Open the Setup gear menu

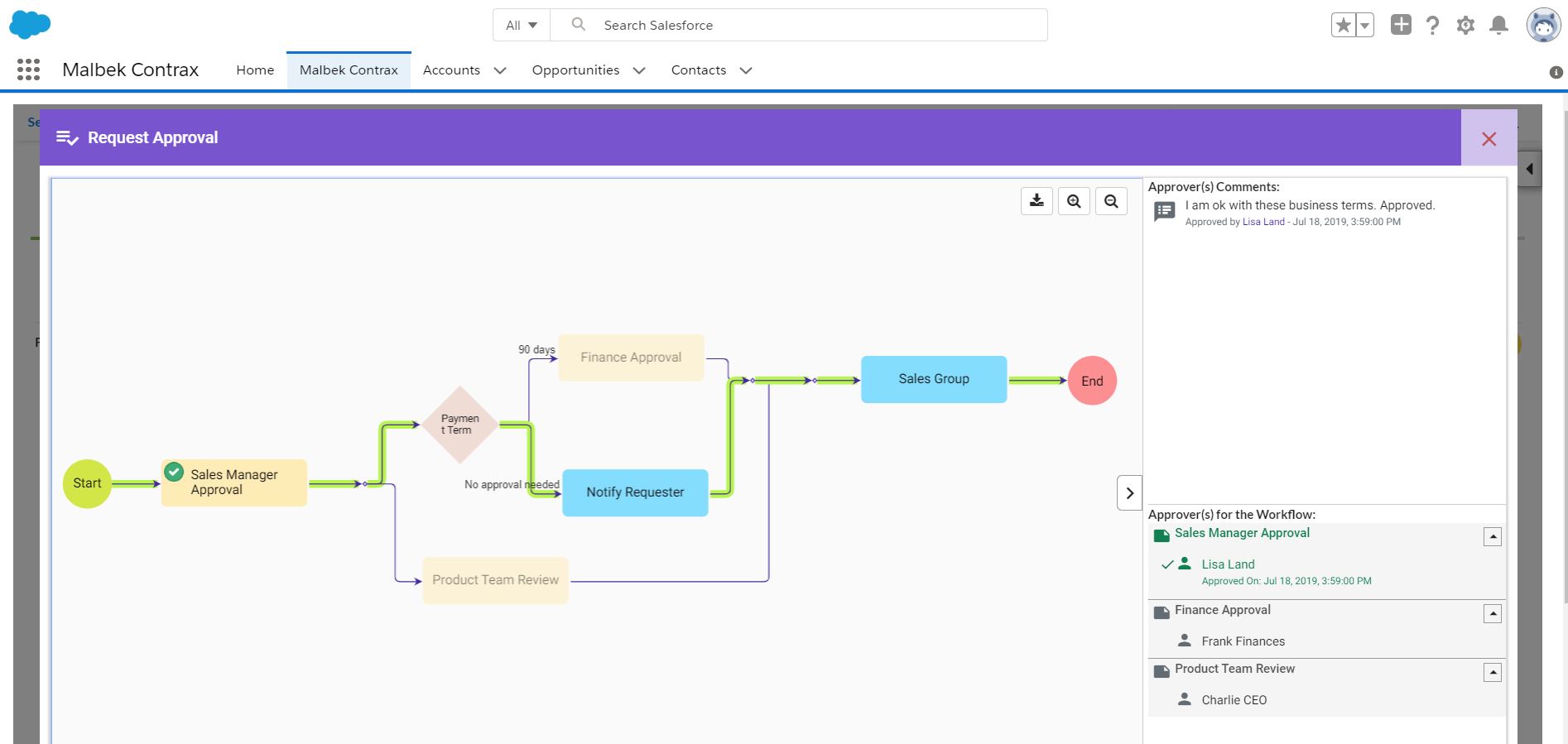pos(1465,26)
